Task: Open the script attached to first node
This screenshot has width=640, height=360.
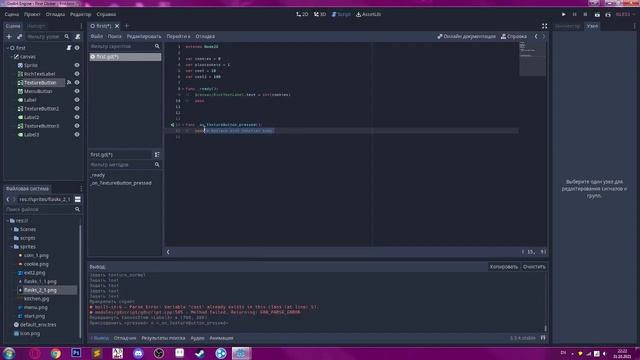Action: pyautogui.click(x=69, y=48)
